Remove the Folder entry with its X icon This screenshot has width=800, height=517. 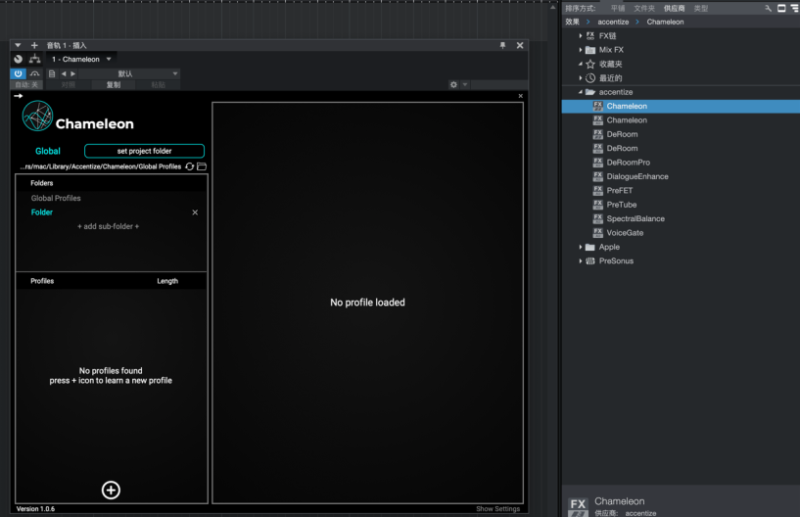(195, 212)
